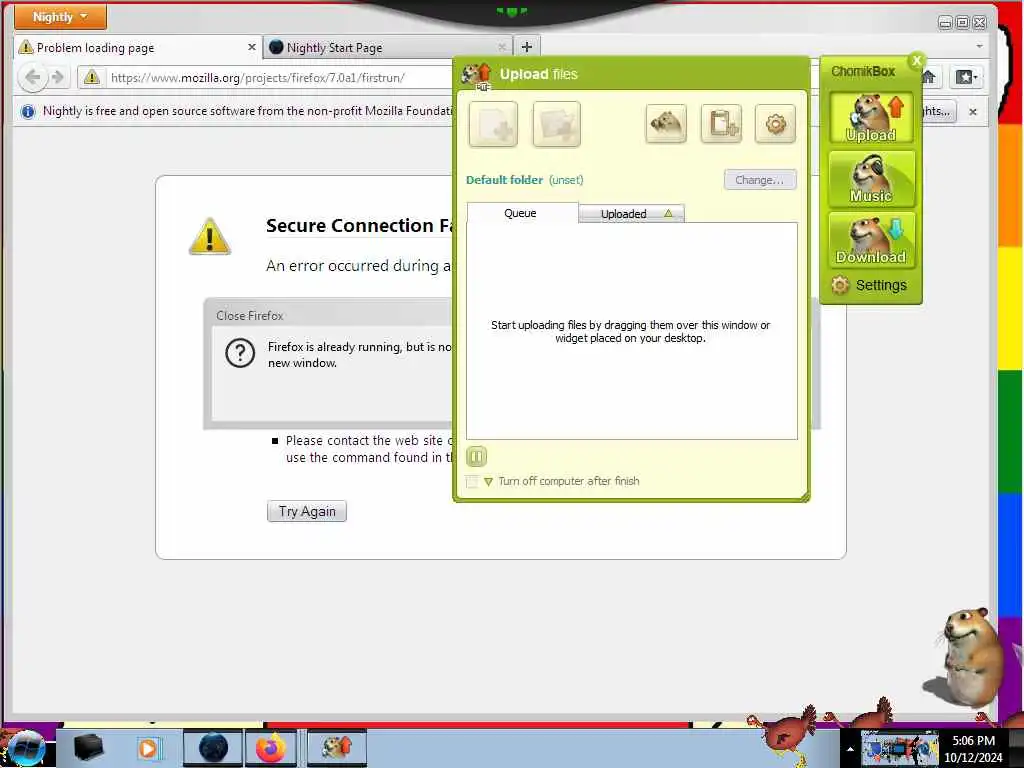1024x768 pixels.
Task: Select the Problem loading page tab
Action: [x=137, y=48]
